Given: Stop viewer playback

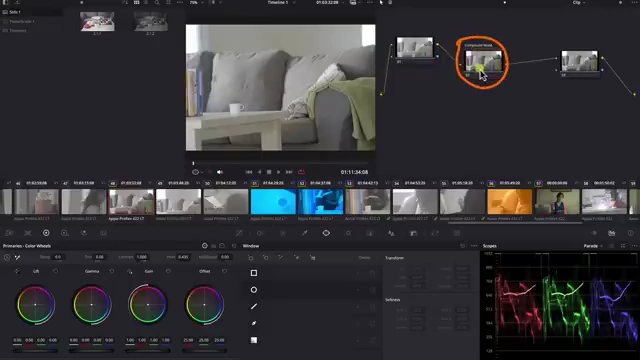Looking at the screenshot, I should 269,172.
